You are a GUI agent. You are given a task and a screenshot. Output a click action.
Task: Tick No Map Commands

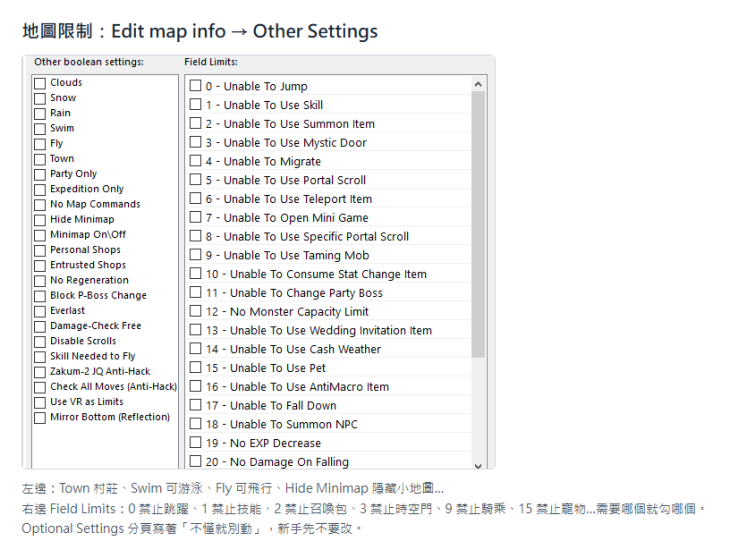pos(40,205)
